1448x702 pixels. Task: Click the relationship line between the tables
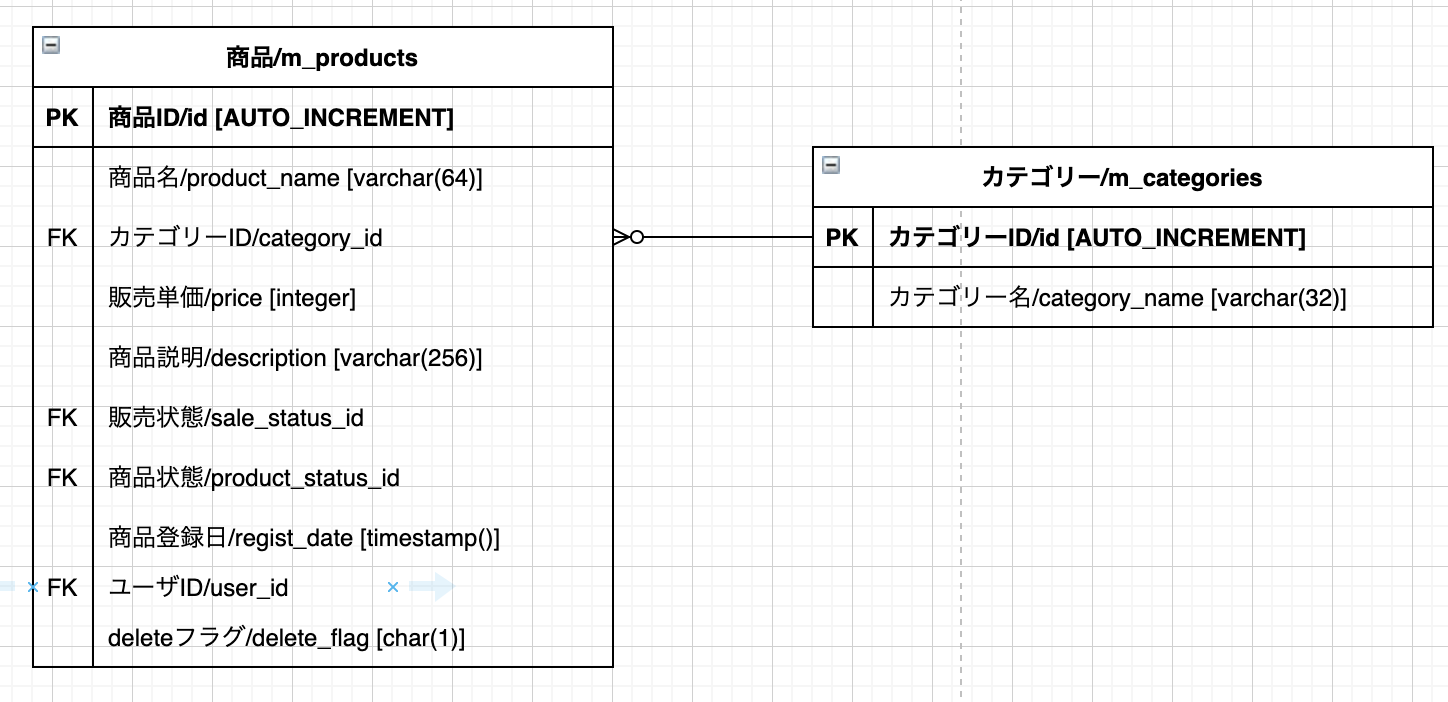tap(725, 238)
